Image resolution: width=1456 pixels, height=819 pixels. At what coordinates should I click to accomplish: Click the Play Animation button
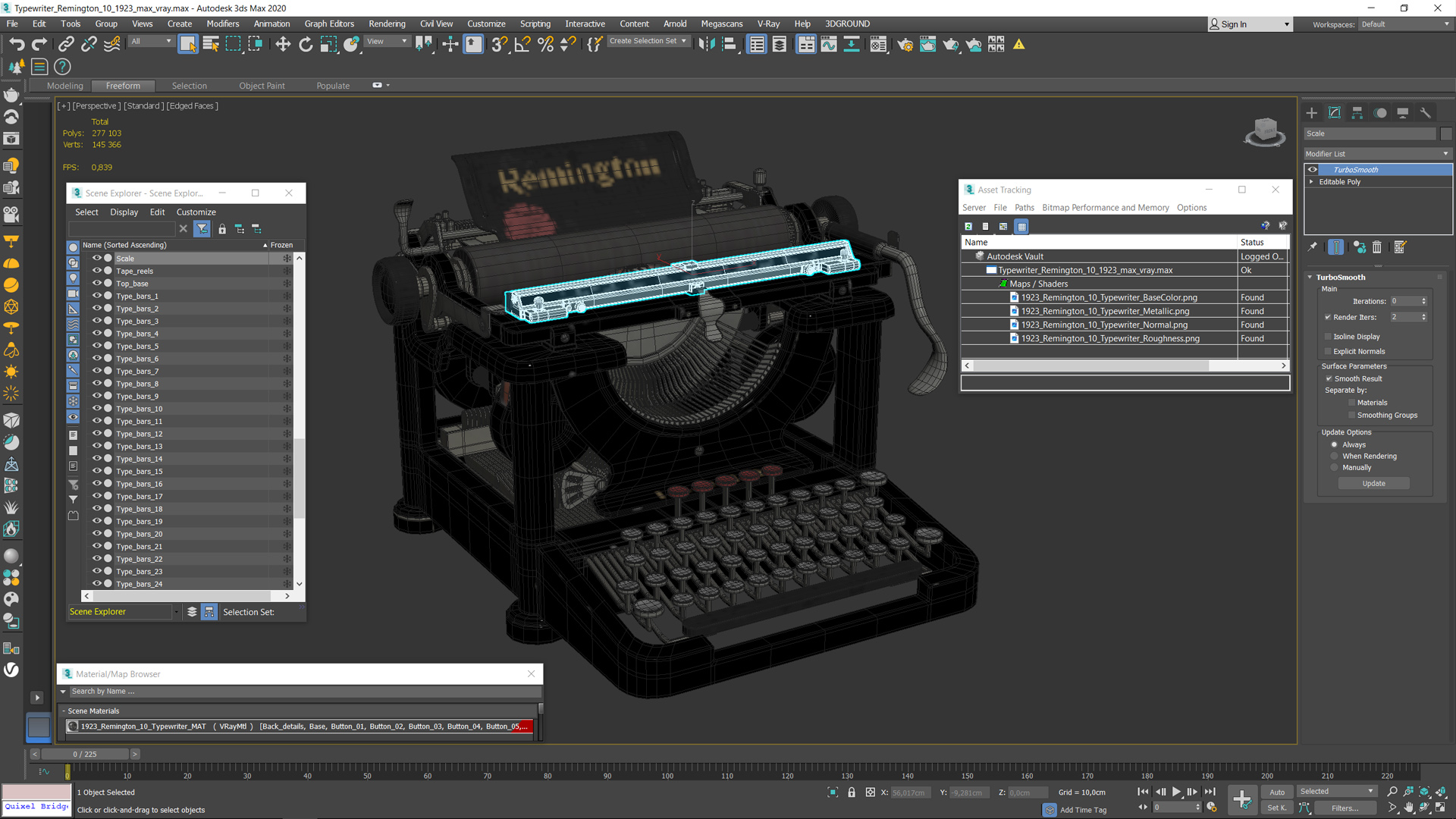coord(1176,792)
